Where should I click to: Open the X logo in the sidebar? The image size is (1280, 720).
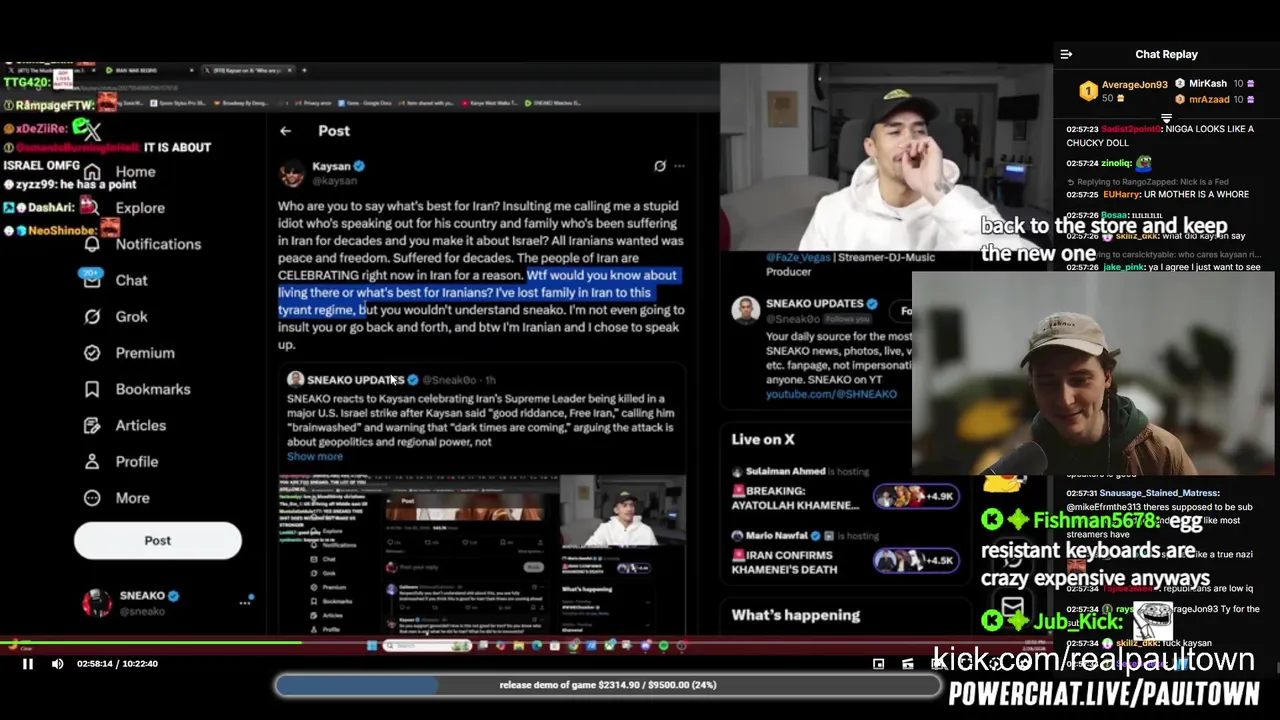[91, 131]
